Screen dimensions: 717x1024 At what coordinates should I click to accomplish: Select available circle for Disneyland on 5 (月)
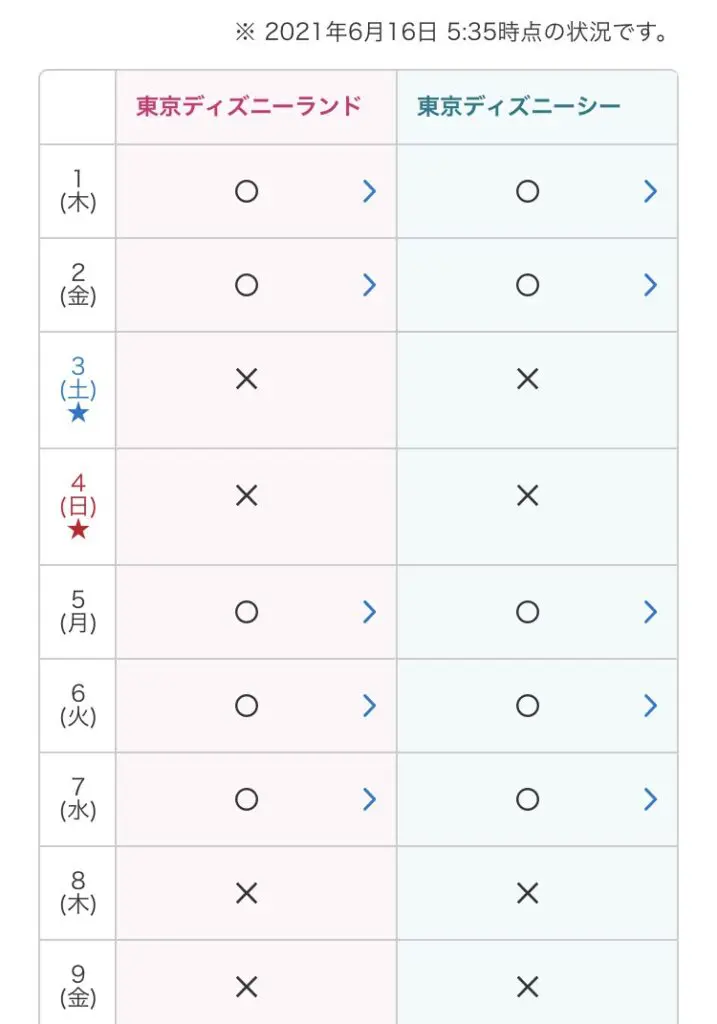pyautogui.click(x=246, y=612)
